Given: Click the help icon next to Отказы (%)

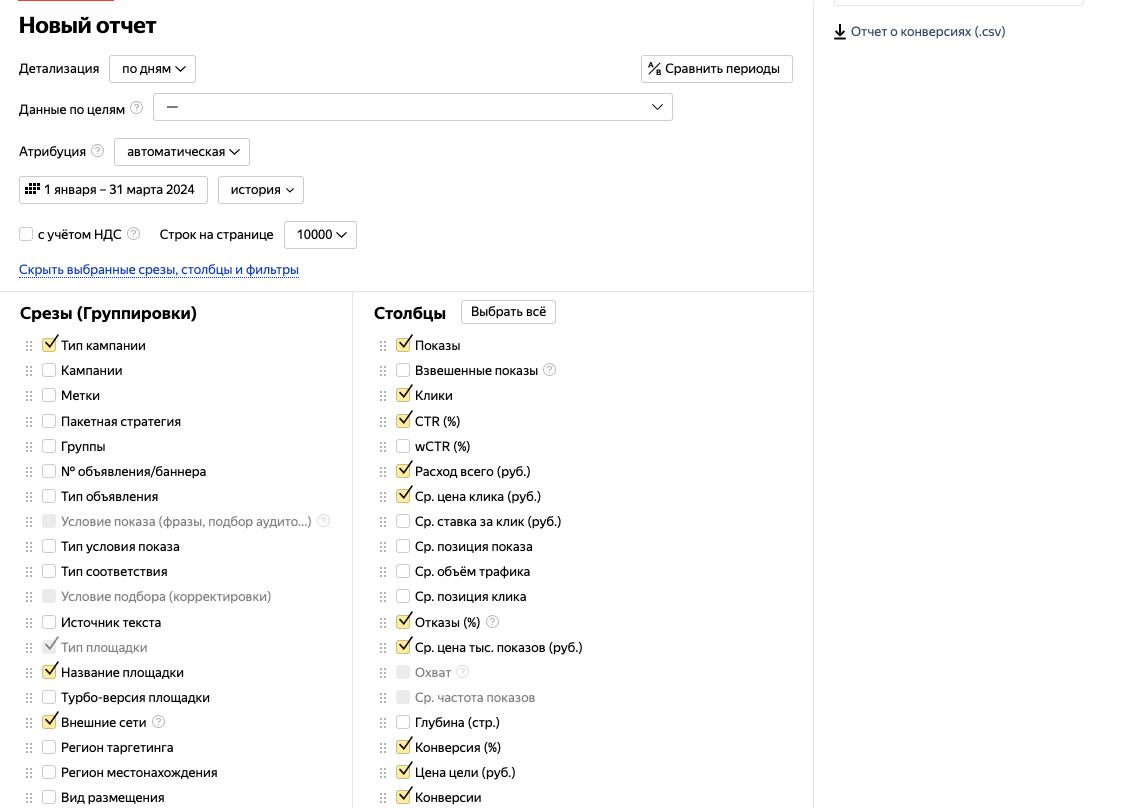Looking at the screenshot, I should click(492, 622).
